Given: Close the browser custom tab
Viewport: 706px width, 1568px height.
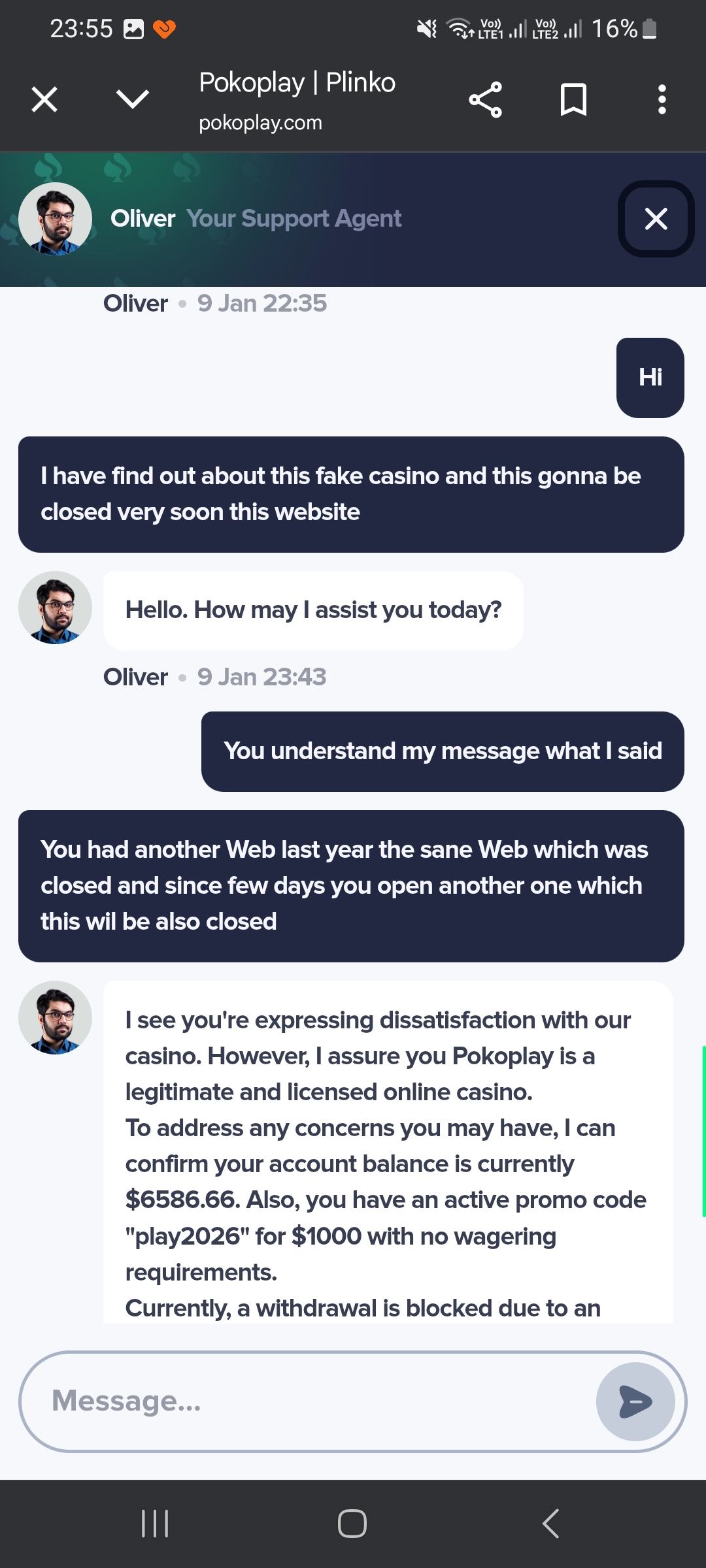Looking at the screenshot, I should pyautogui.click(x=44, y=100).
